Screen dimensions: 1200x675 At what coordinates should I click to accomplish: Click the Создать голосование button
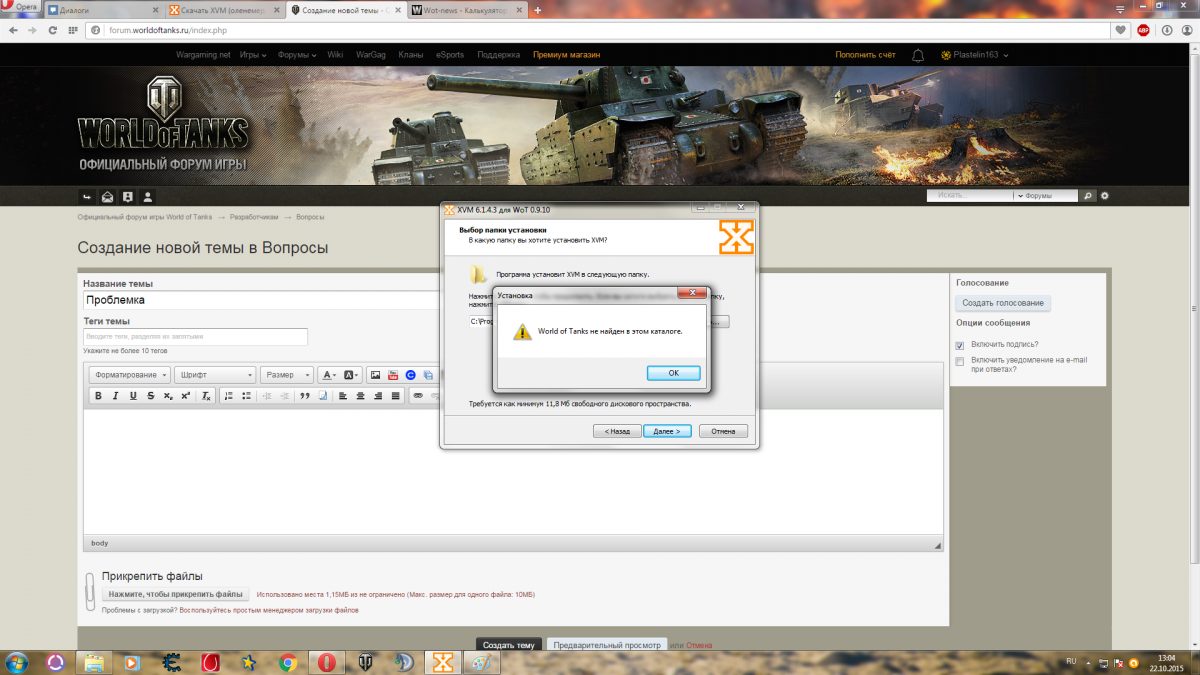tap(1003, 303)
